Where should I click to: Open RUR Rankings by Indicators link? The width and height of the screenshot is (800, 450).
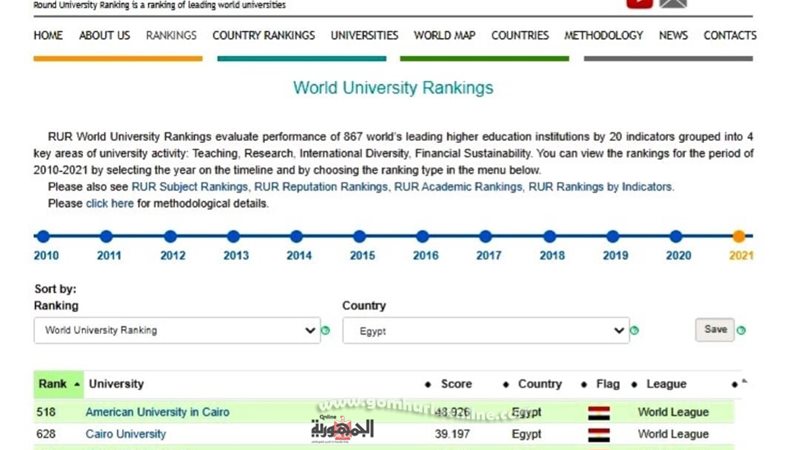pyautogui.click(x=601, y=187)
